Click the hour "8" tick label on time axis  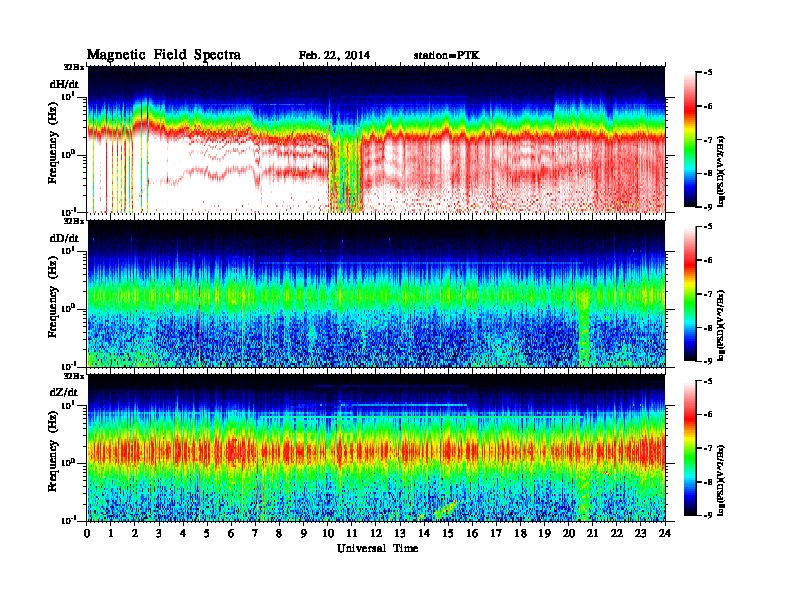(x=279, y=534)
